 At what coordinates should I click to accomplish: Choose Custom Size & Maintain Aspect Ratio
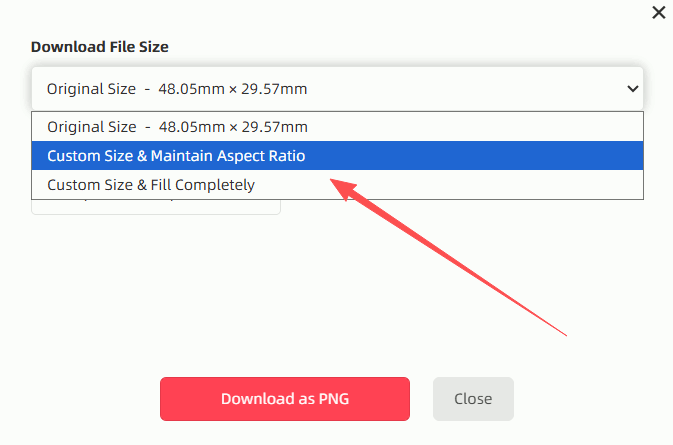[x=176, y=156]
